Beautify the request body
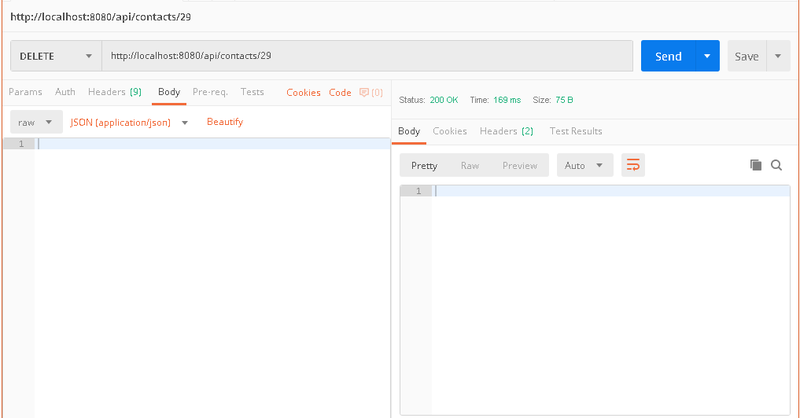 (224, 122)
